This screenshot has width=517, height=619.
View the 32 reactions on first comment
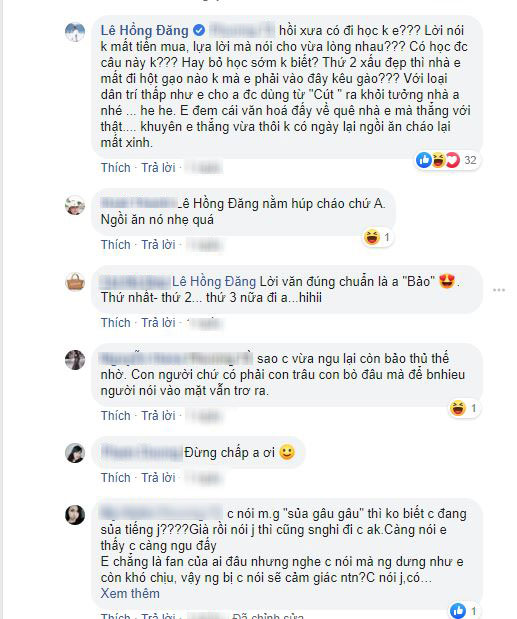point(447,160)
